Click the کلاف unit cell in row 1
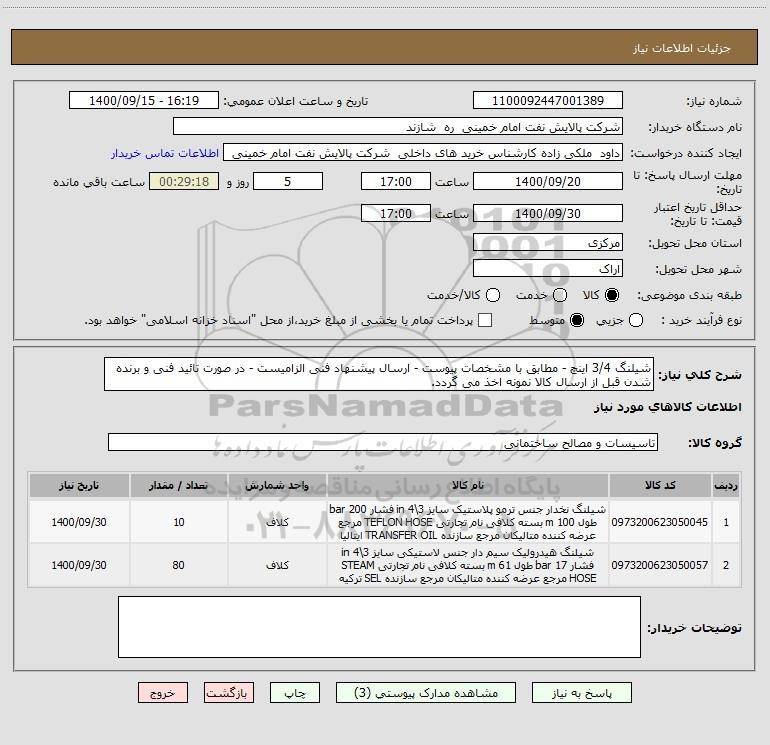 click(x=277, y=522)
